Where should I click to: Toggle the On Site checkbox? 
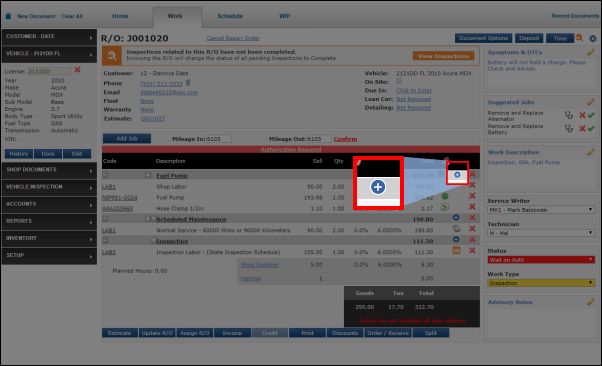coord(399,81)
